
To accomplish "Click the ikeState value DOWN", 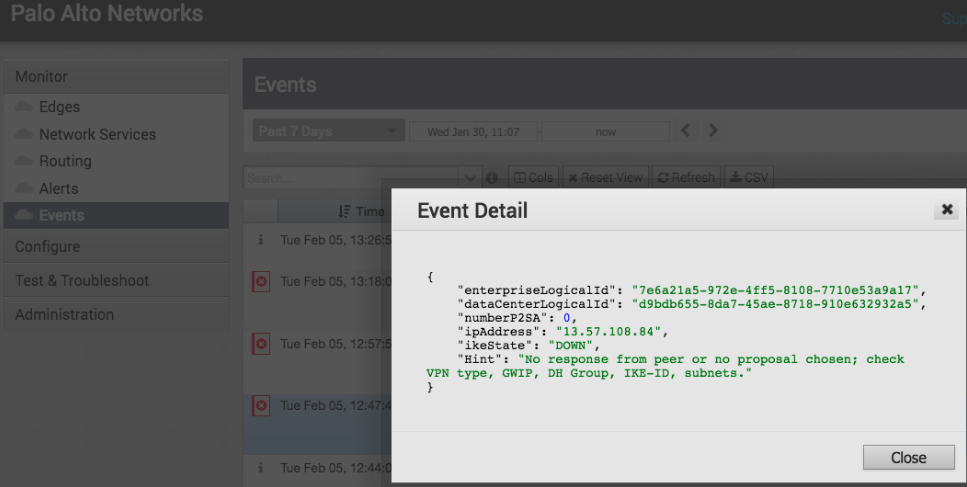I will tap(570, 345).
